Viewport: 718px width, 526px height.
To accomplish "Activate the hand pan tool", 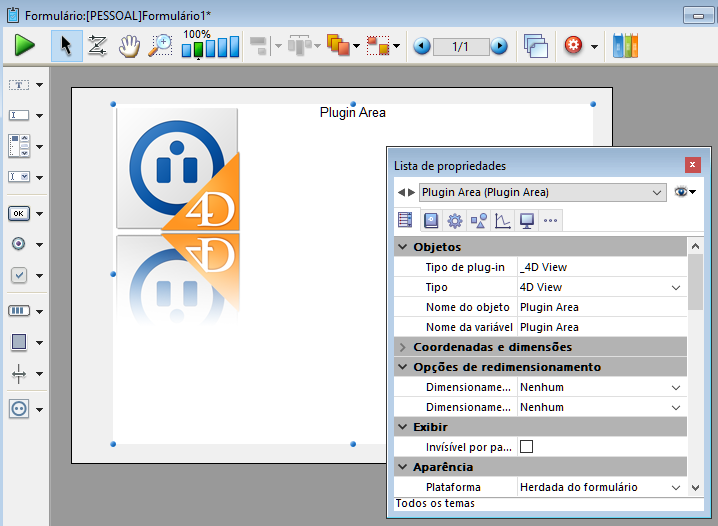I will [129, 46].
